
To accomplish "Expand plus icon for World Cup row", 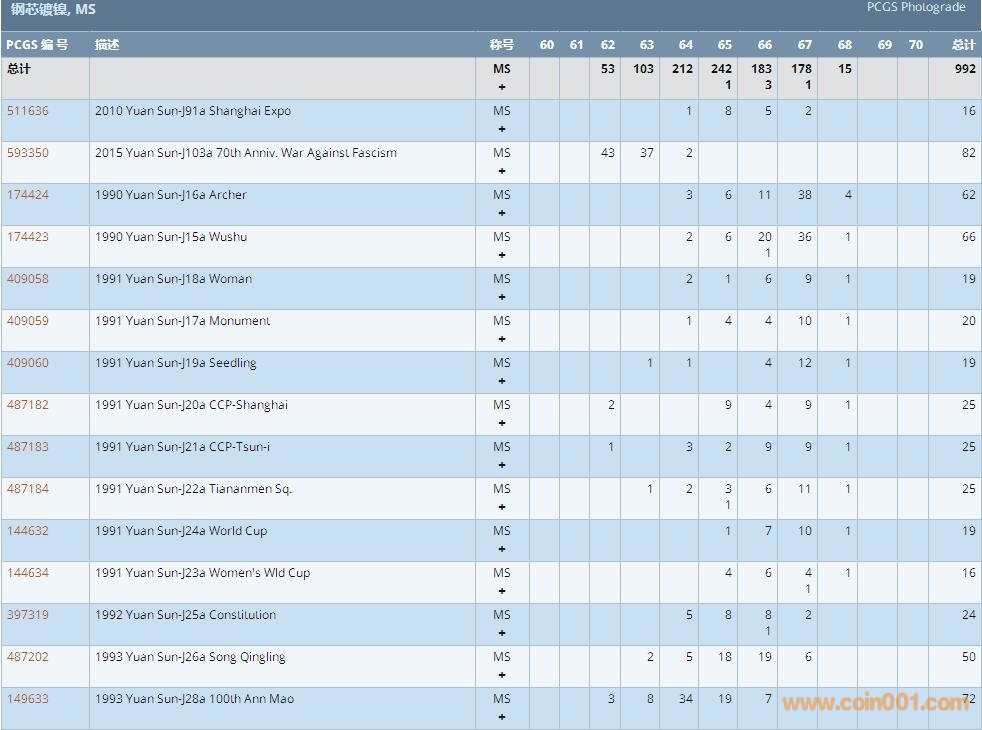I will click(x=501, y=549).
